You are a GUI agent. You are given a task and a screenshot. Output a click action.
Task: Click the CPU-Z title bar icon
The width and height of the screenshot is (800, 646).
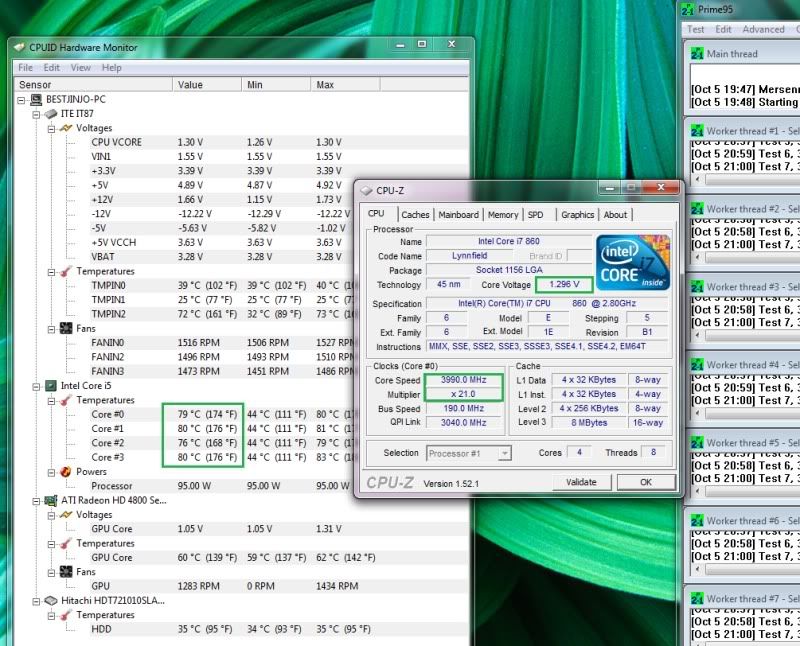tap(366, 190)
